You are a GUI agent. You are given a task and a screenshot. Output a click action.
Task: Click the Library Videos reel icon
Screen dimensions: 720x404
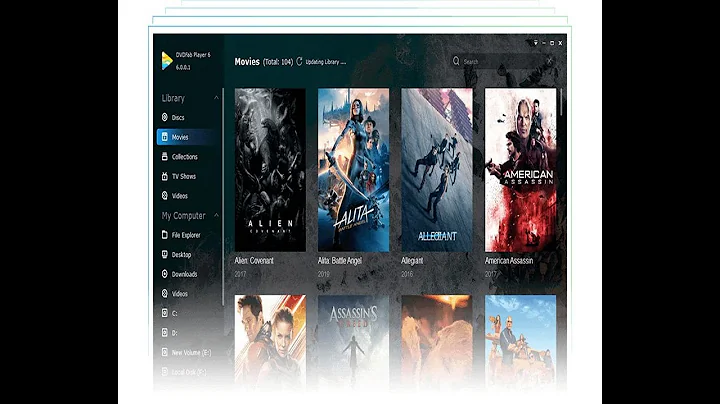[164, 196]
